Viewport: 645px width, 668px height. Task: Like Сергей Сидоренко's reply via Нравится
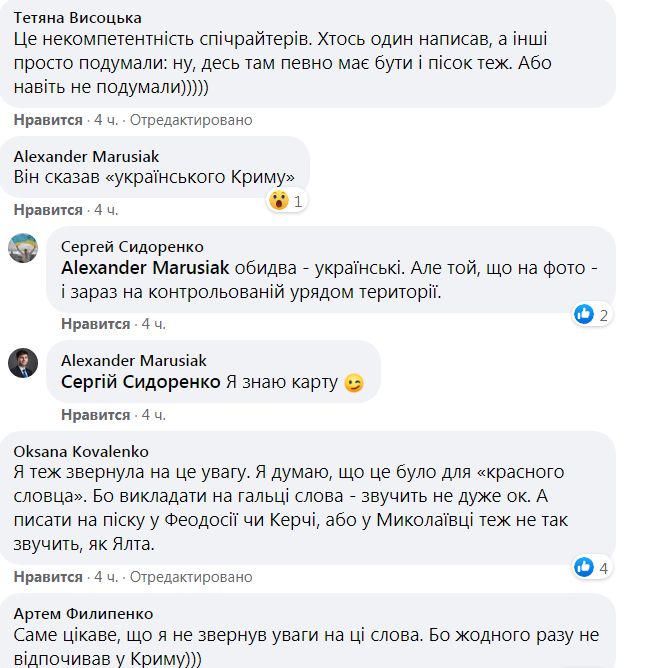pos(96,324)
